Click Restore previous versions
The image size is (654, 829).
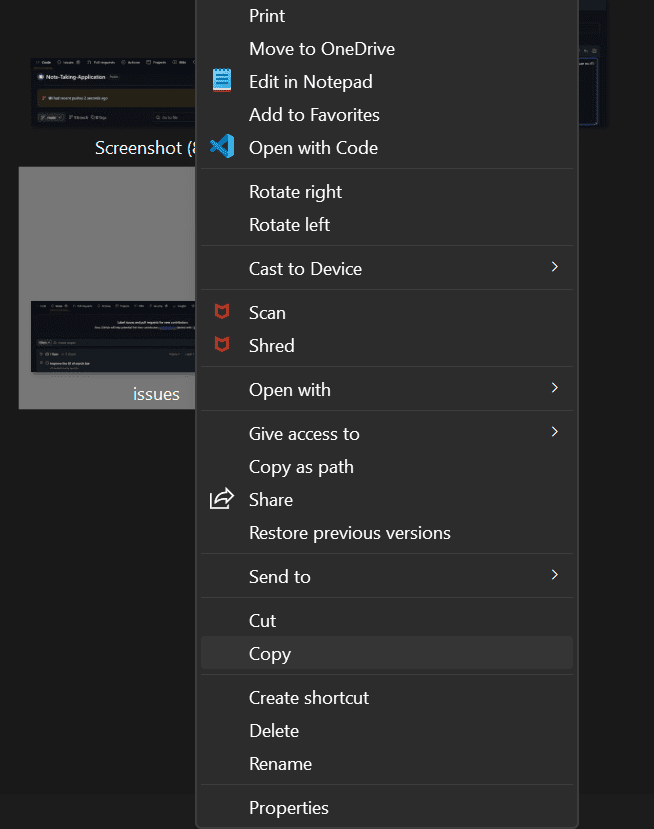[349, 533]
